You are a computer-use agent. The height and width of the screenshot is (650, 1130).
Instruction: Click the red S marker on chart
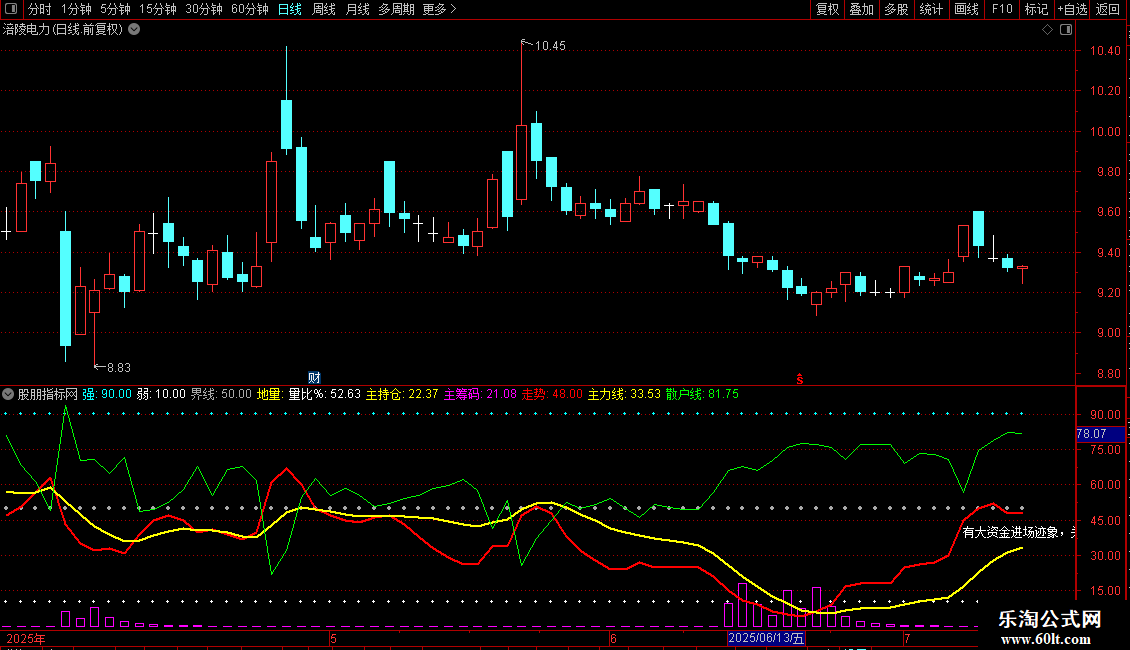click(x=799, y=379)
